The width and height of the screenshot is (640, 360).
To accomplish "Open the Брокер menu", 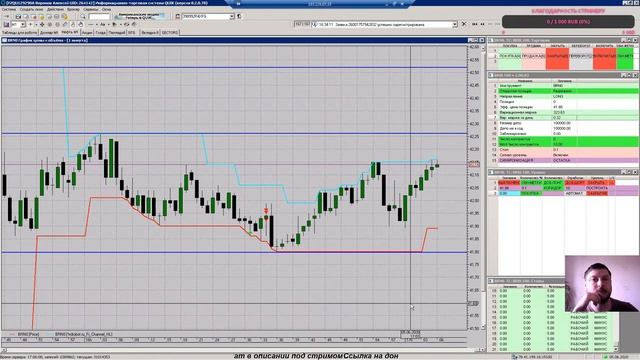I will pos(73,9).
